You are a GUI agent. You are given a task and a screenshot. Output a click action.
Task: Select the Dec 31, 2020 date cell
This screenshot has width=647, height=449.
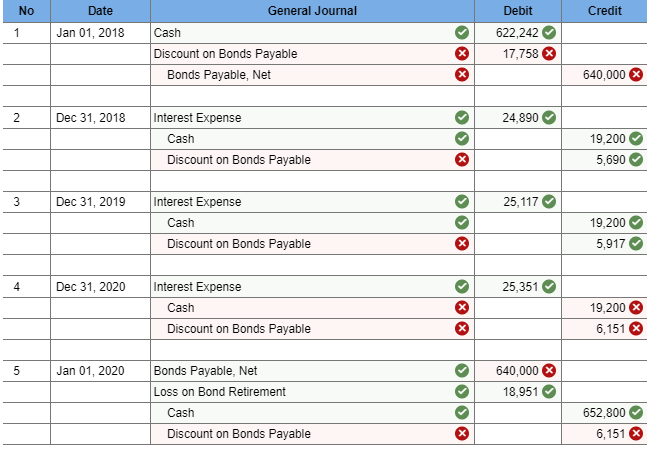tap(100, 286)
